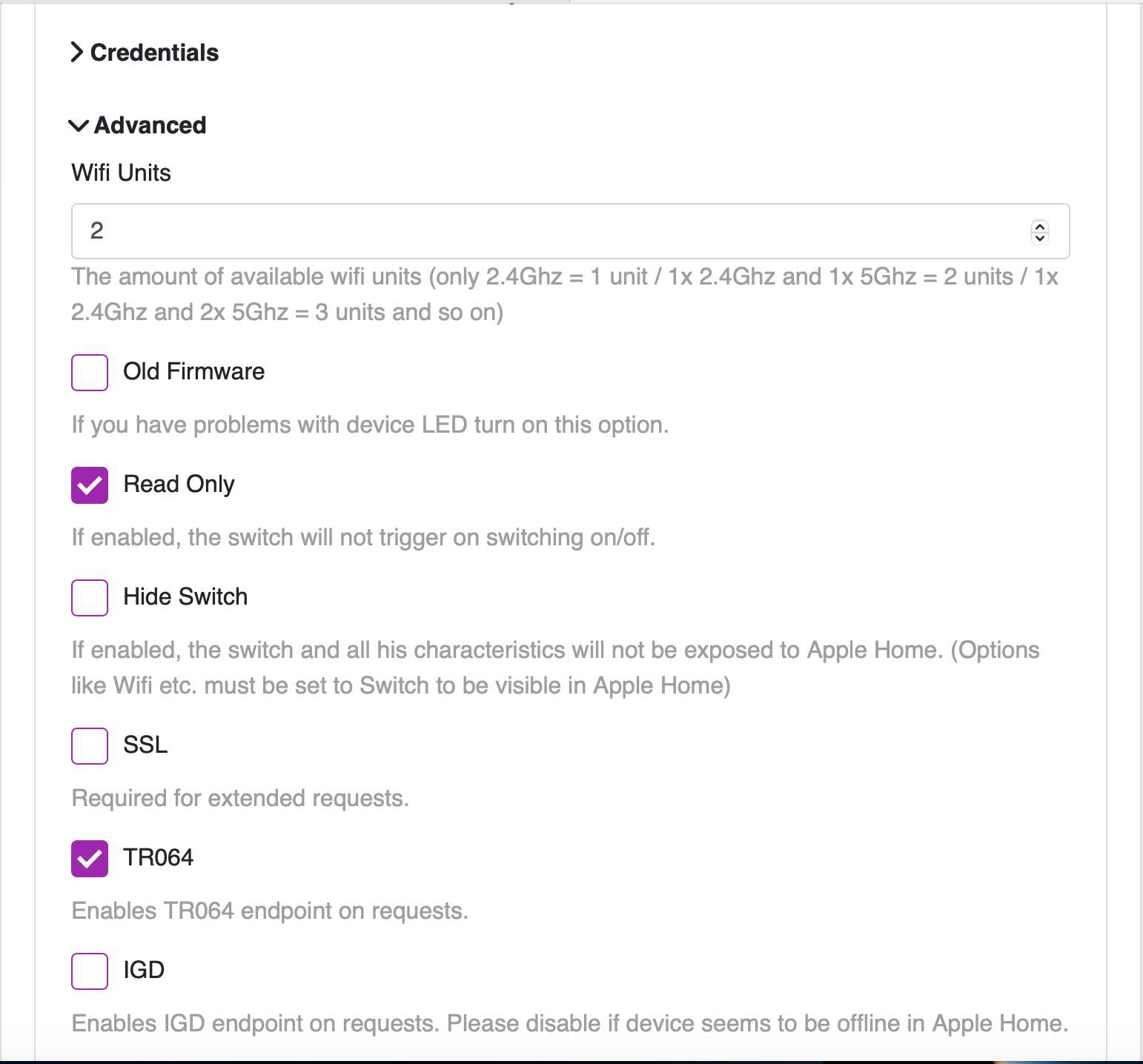Enable the Old Firmware checkbox
Screen dimensions: 1143x1064
[90, 372]
